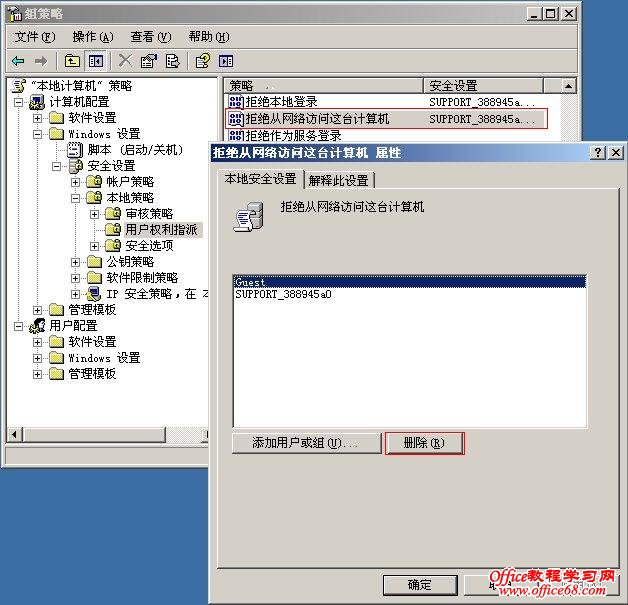Expand the 帐户策略 node

click(75, 182)
